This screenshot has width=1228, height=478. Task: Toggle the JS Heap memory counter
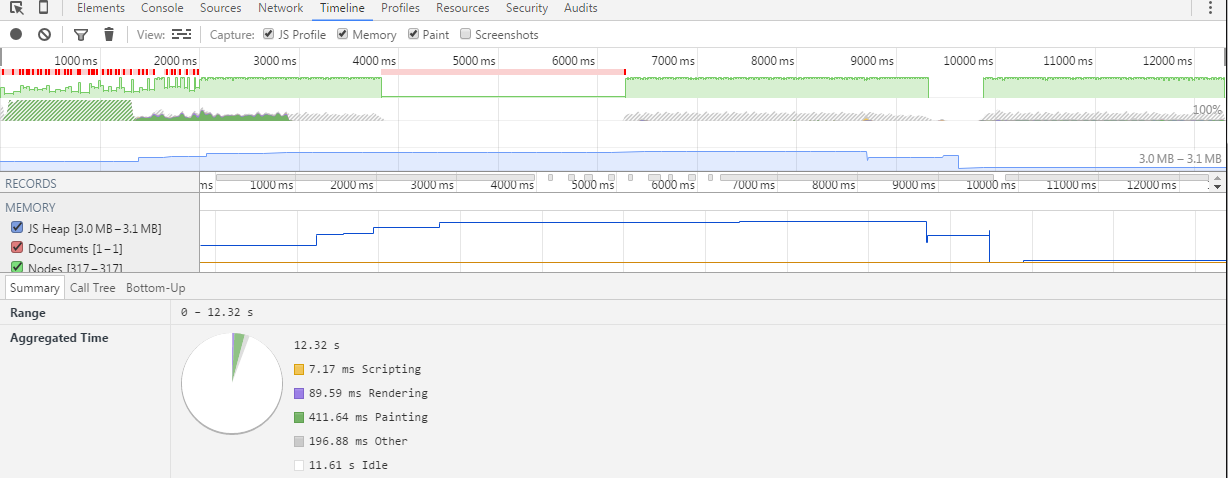(x=17, y=228)
